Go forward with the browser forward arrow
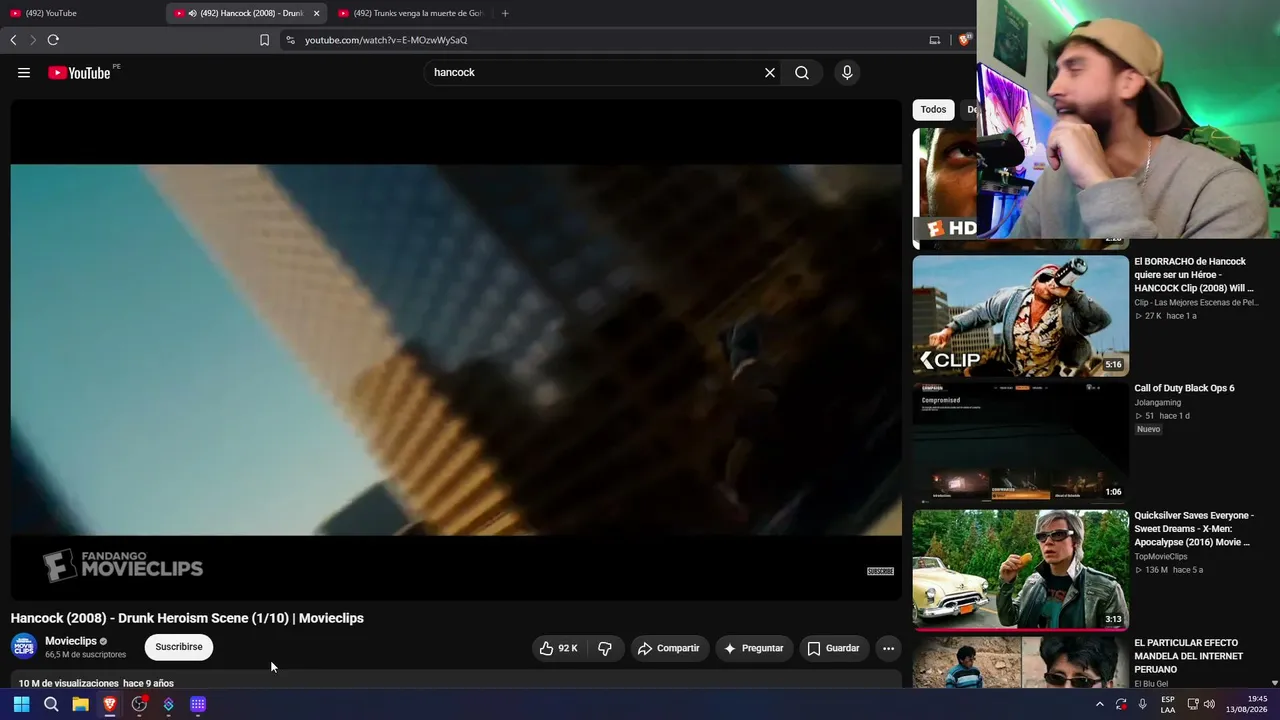Viewport: 1280px width, 720px height. click(x=32, y=40)
